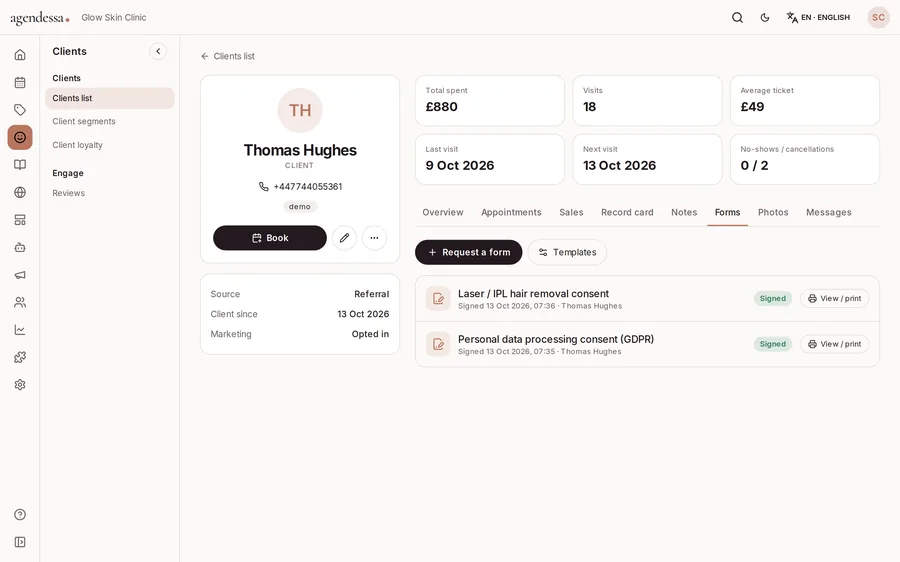Edit client with pencil icon
This screenshot has height=562, width=900.
[x=344, y=238]
